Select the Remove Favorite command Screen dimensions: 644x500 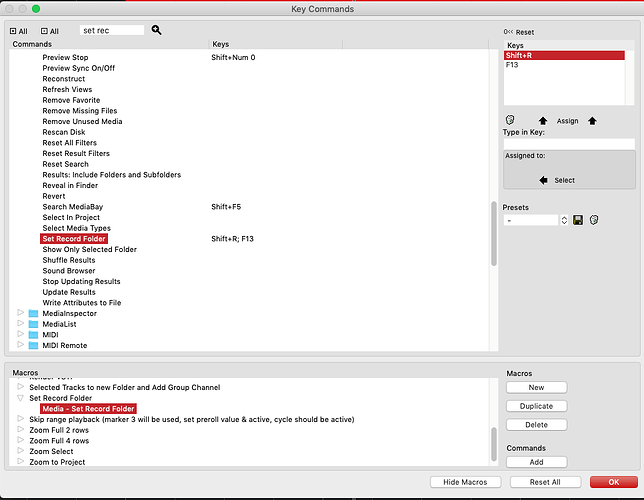coord(71,100)
